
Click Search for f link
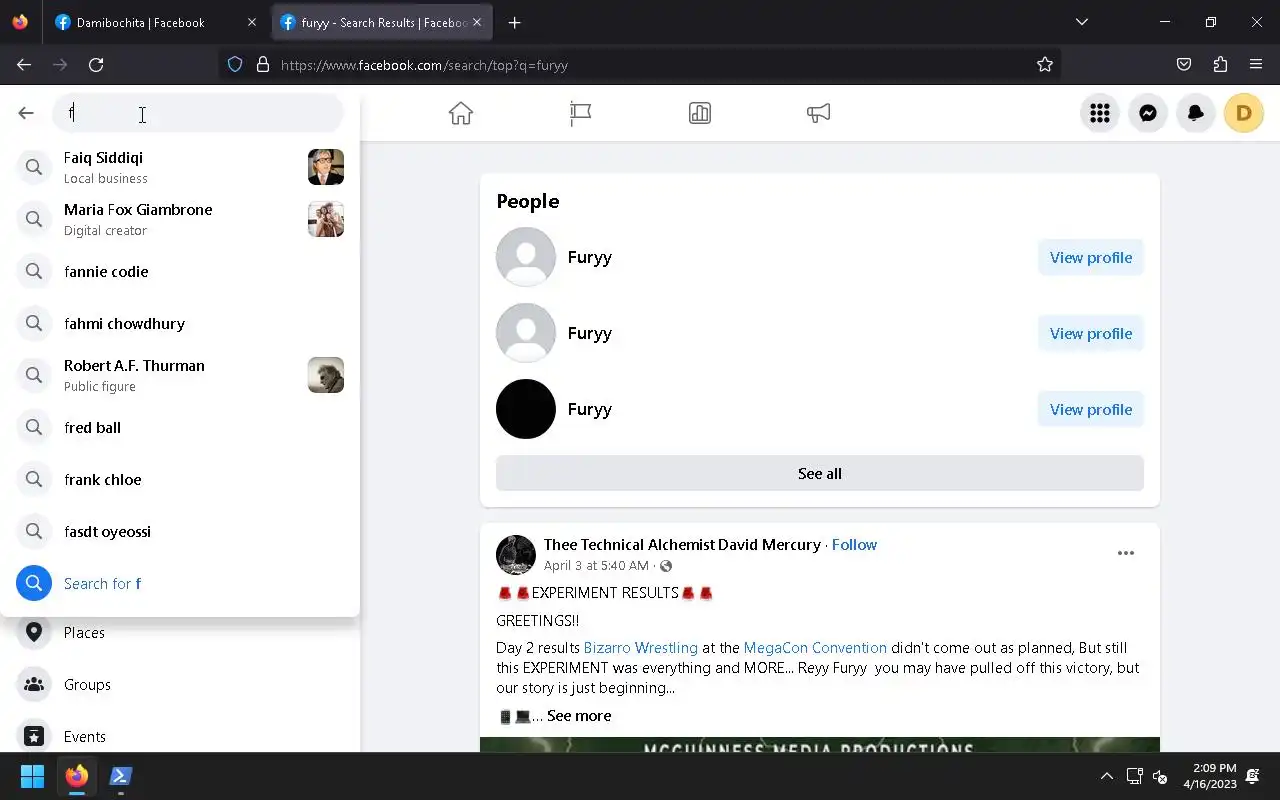tap(102, 583)
